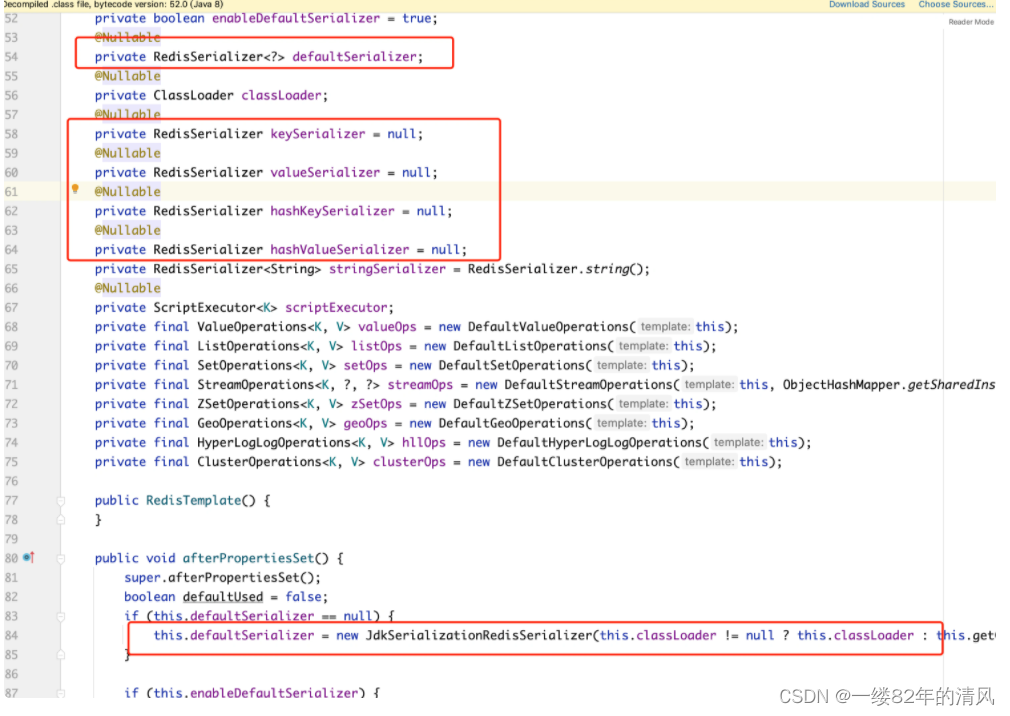Screen dimensions: 1010x716
Task: Click the Choose Sources link
Action: pos(956,5)
